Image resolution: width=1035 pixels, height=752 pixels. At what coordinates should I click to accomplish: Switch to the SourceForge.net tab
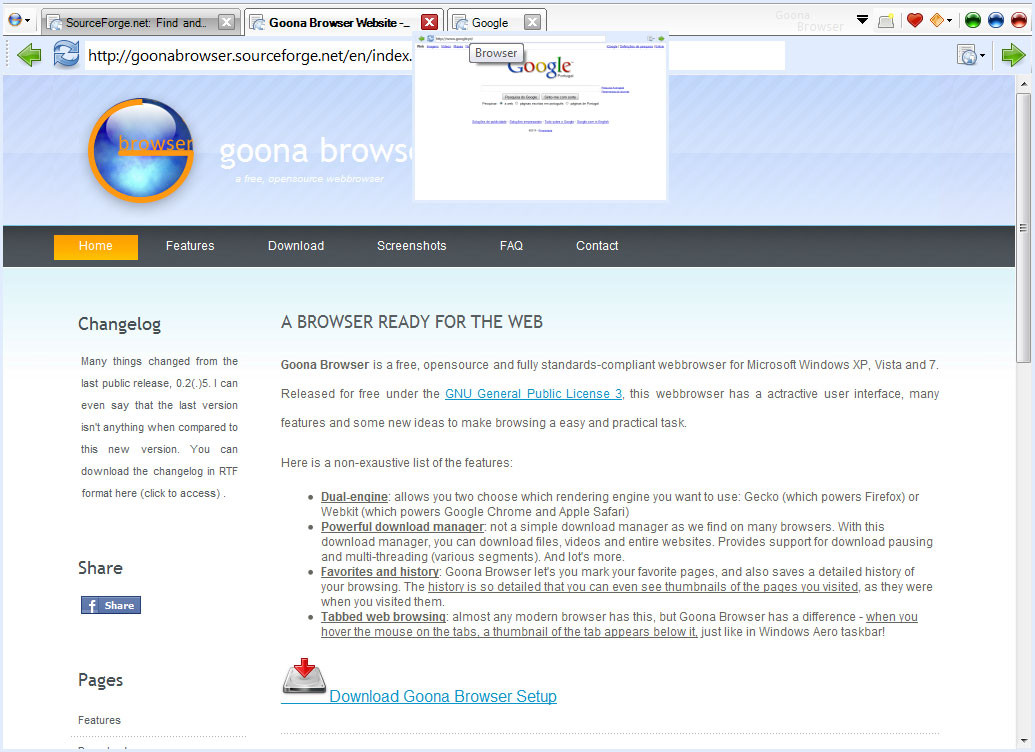135,22
